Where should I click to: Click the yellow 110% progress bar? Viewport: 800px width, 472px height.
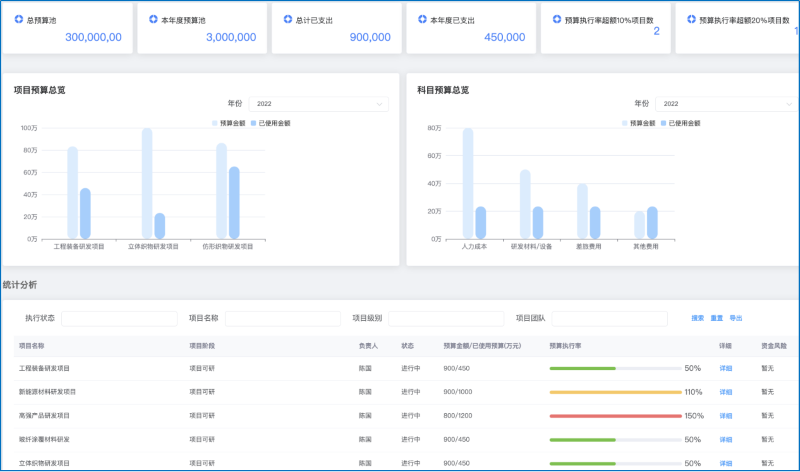615,392
